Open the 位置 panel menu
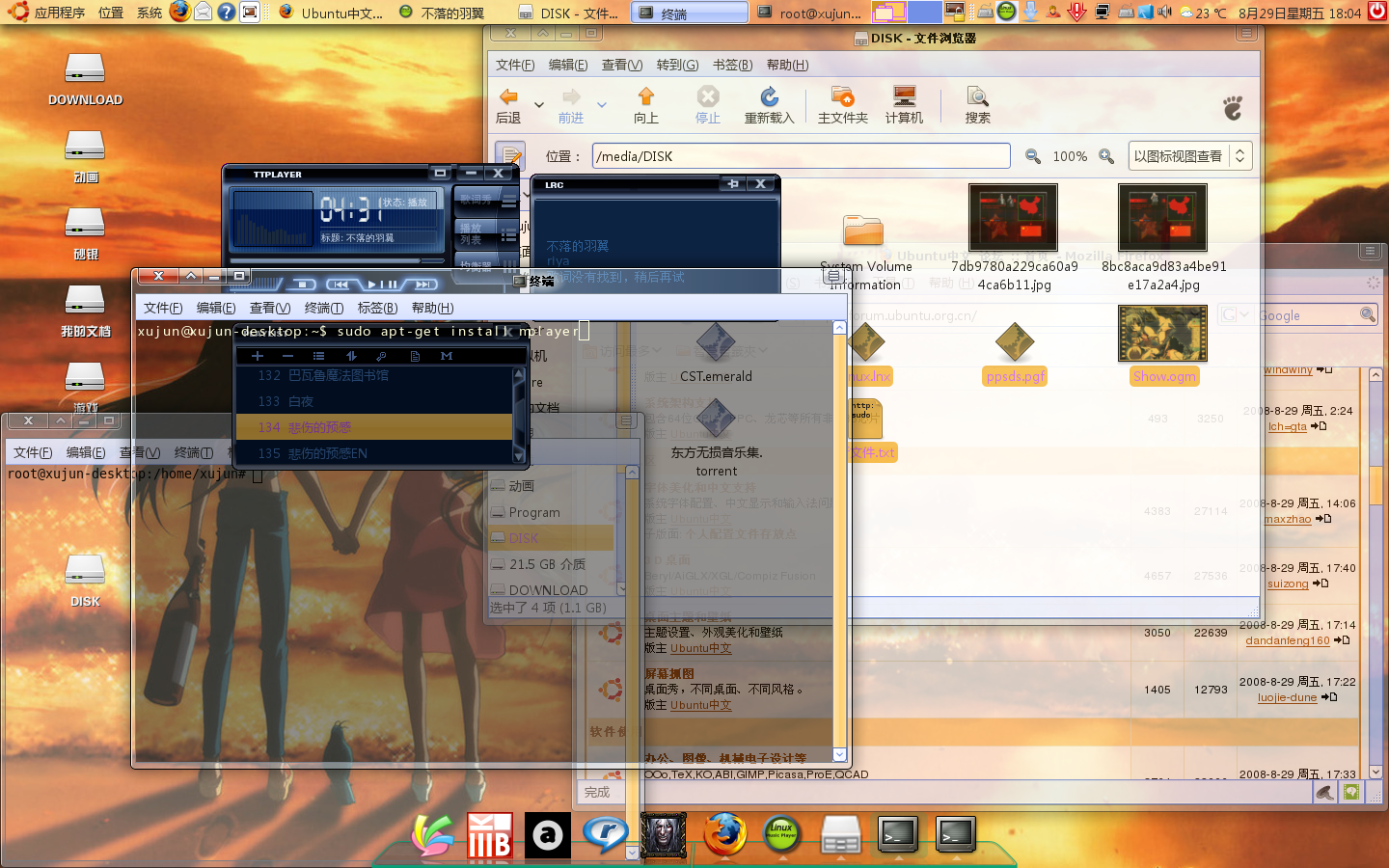The height and width of the screenshot is (868, 1389). coord(111,13)
